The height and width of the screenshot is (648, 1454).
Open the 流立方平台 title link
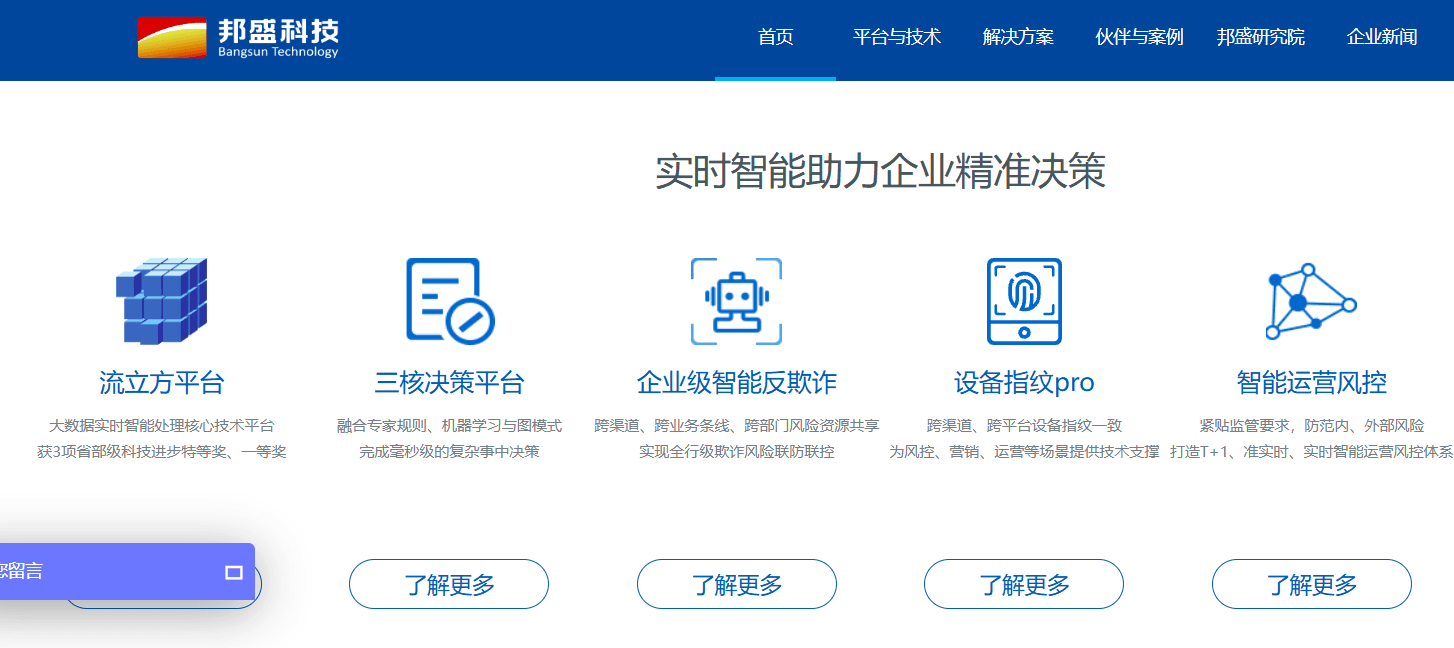(x=162, y=382)
